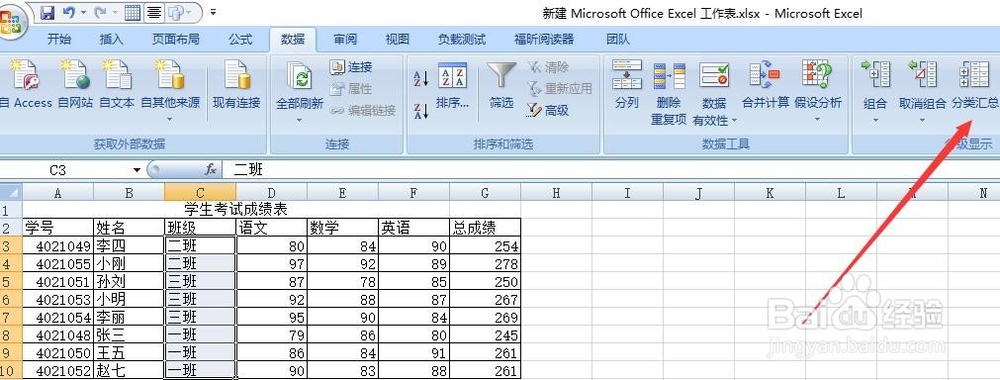Select the 班级 header cell
The image size is (1000, 380).
click(200, 227)
